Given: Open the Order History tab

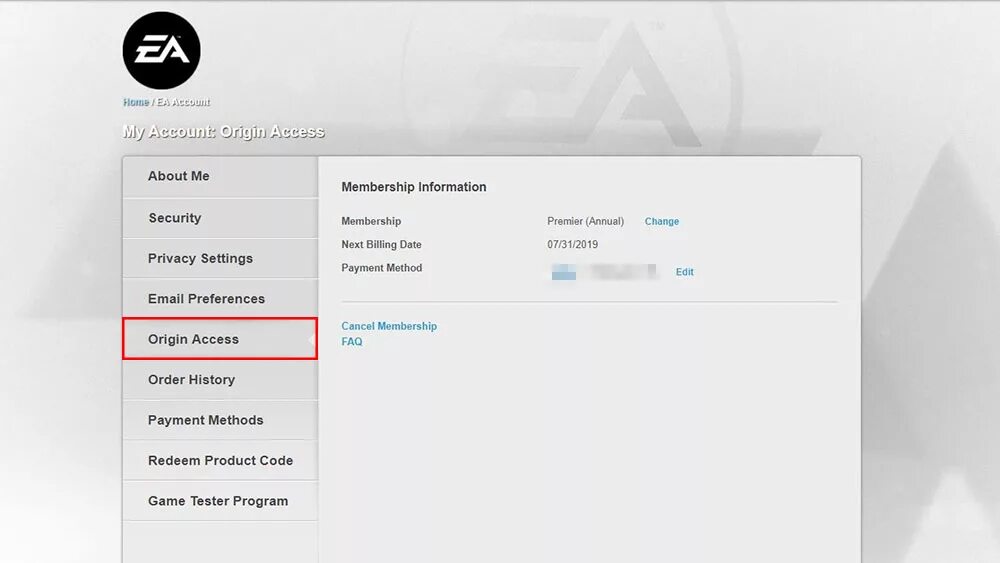Looking at the screenshot, I should tap(220, 380).
